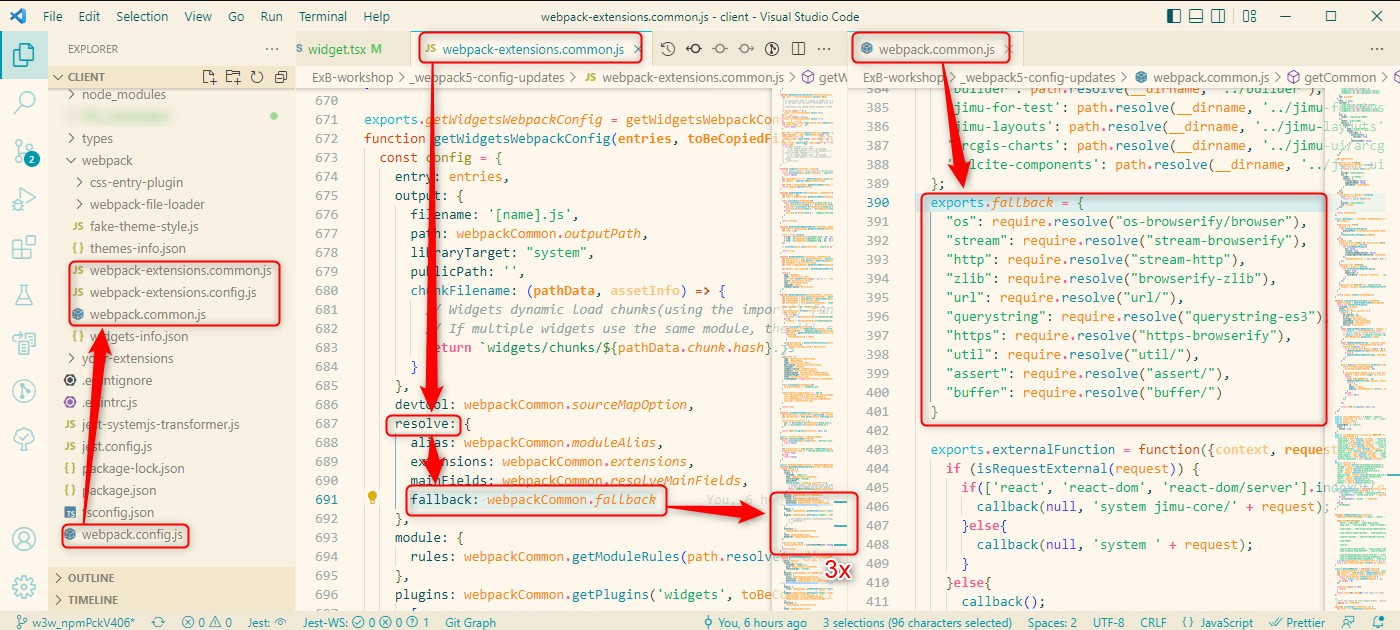Image resolution: width=1400 pixels, height=630 pixels.
Task: Open file history clock icon in editor toolbar
Action: [668, 49]
